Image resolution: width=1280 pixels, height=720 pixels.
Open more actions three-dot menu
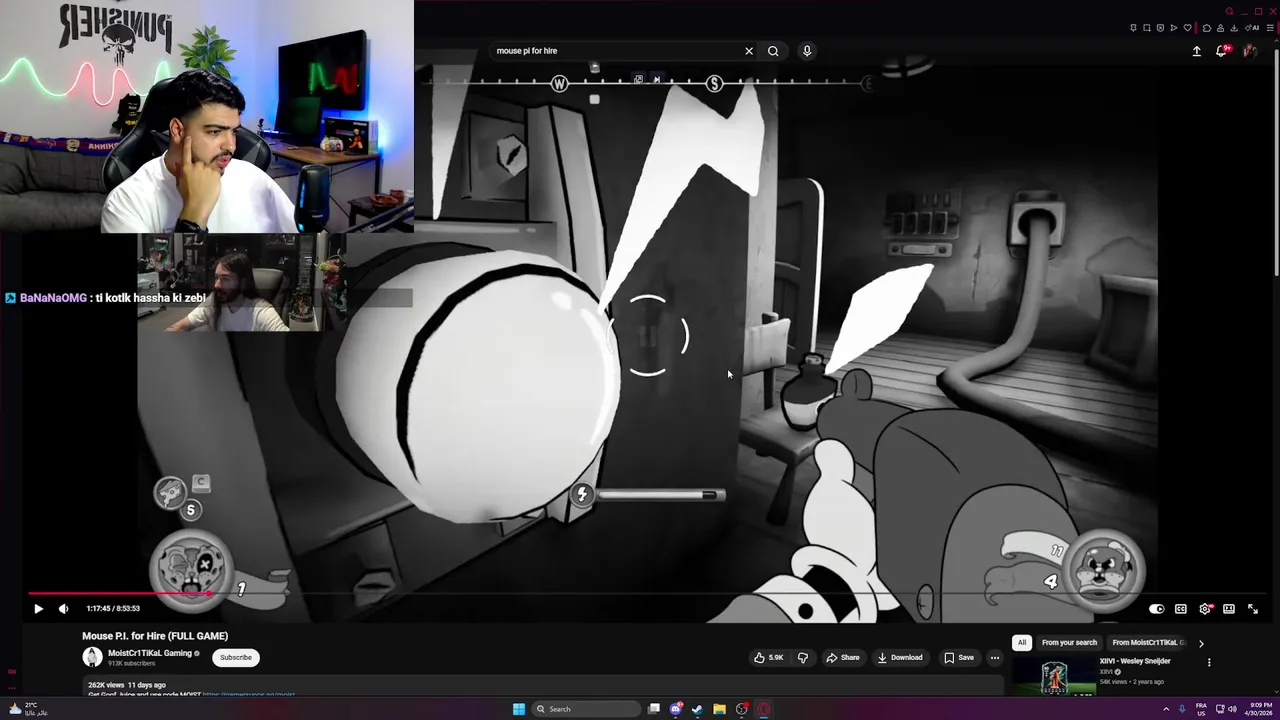(994, 657)
